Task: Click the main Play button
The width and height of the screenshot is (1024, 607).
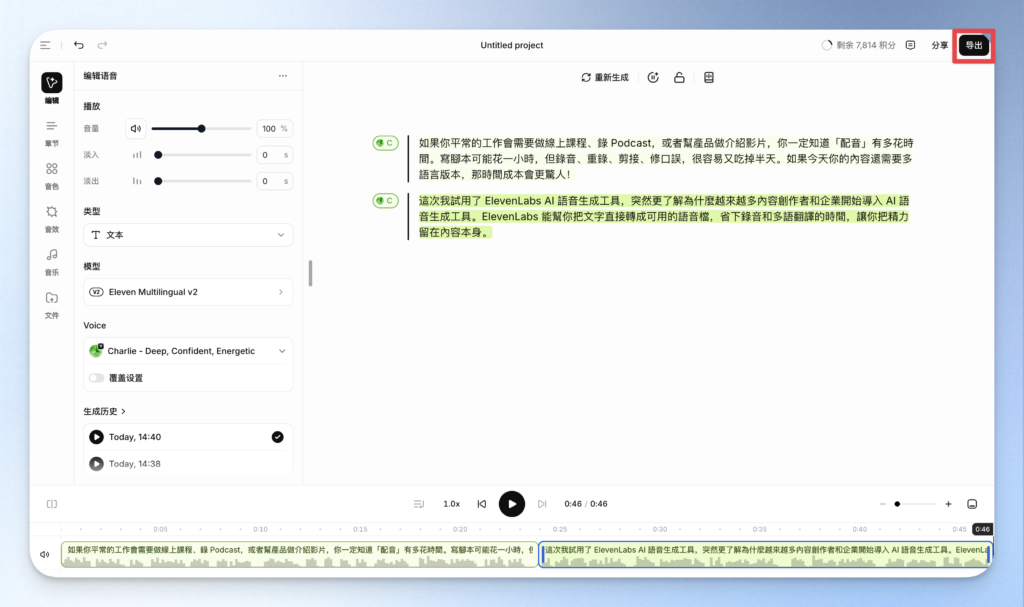Action: click(x=512, y=504)
